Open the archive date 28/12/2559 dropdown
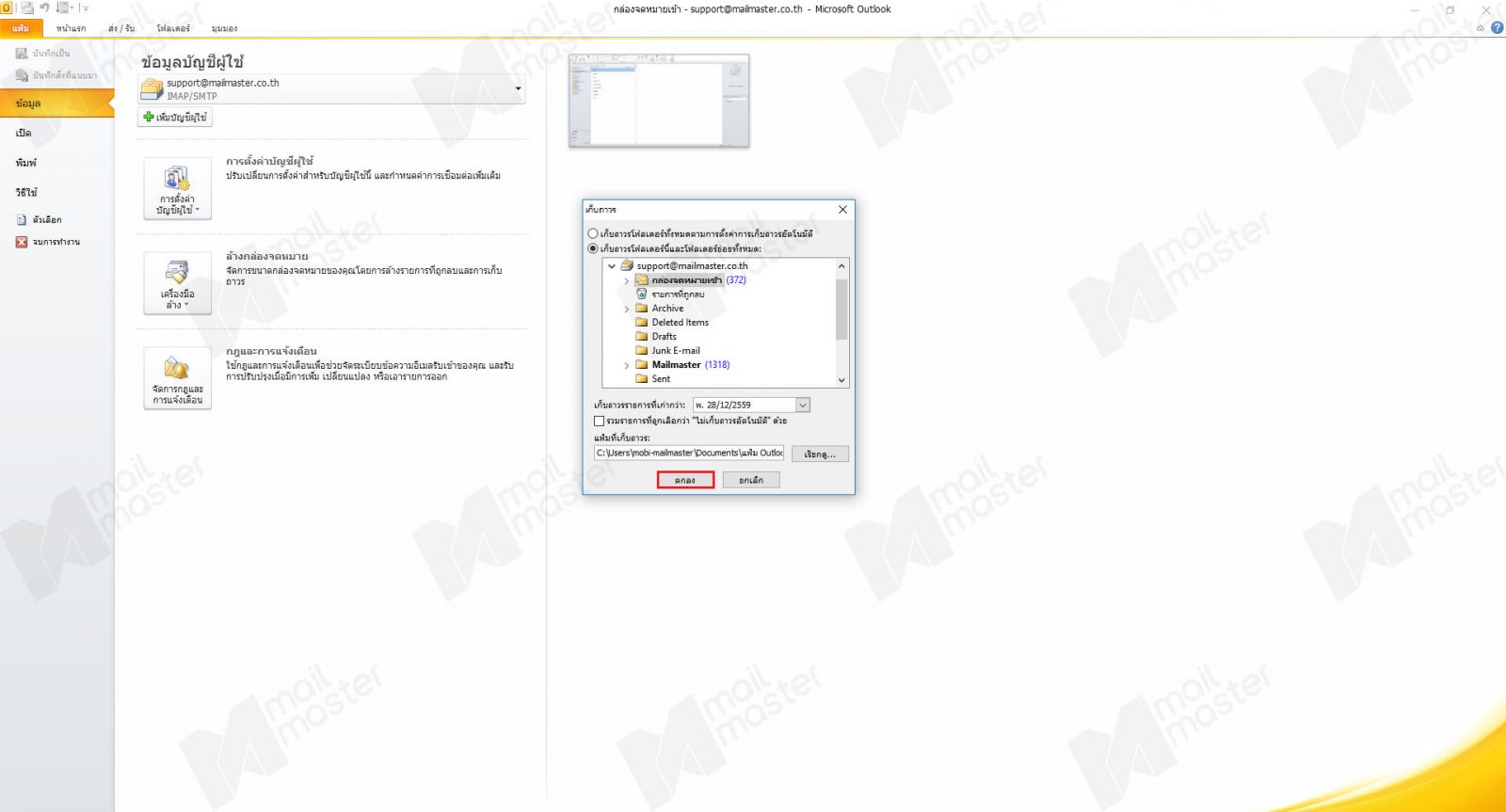Image resolution: width=1506 pixels, height=812 pixels. coord(803,406)
